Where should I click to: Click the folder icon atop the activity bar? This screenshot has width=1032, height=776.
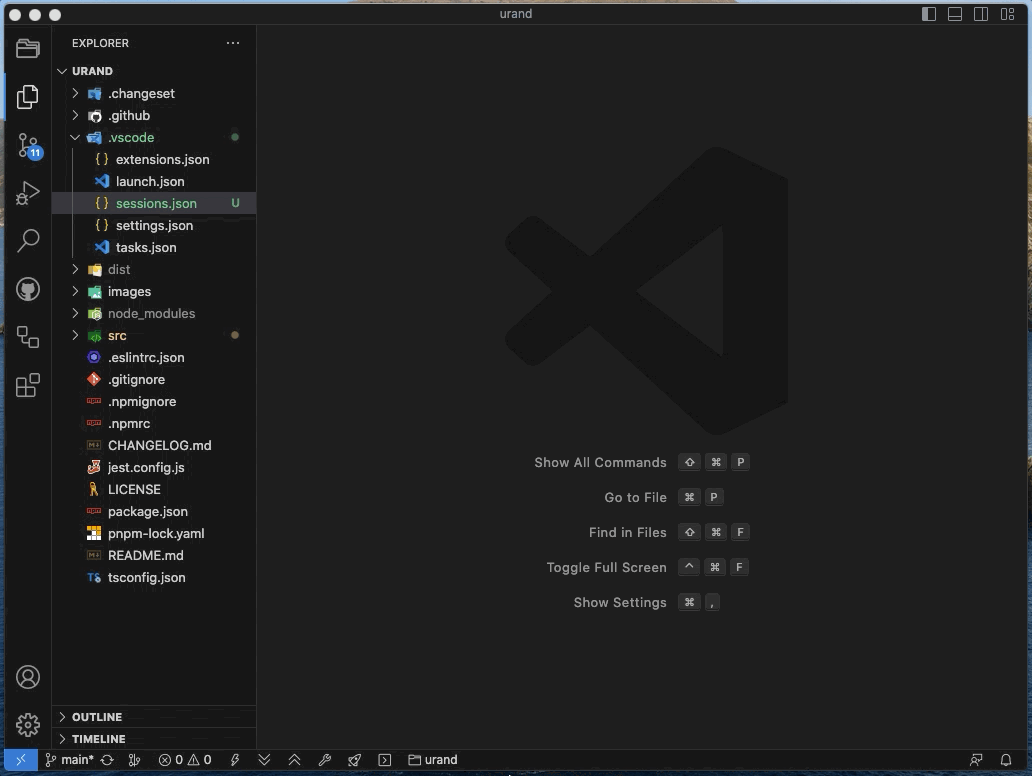point(28,49)
